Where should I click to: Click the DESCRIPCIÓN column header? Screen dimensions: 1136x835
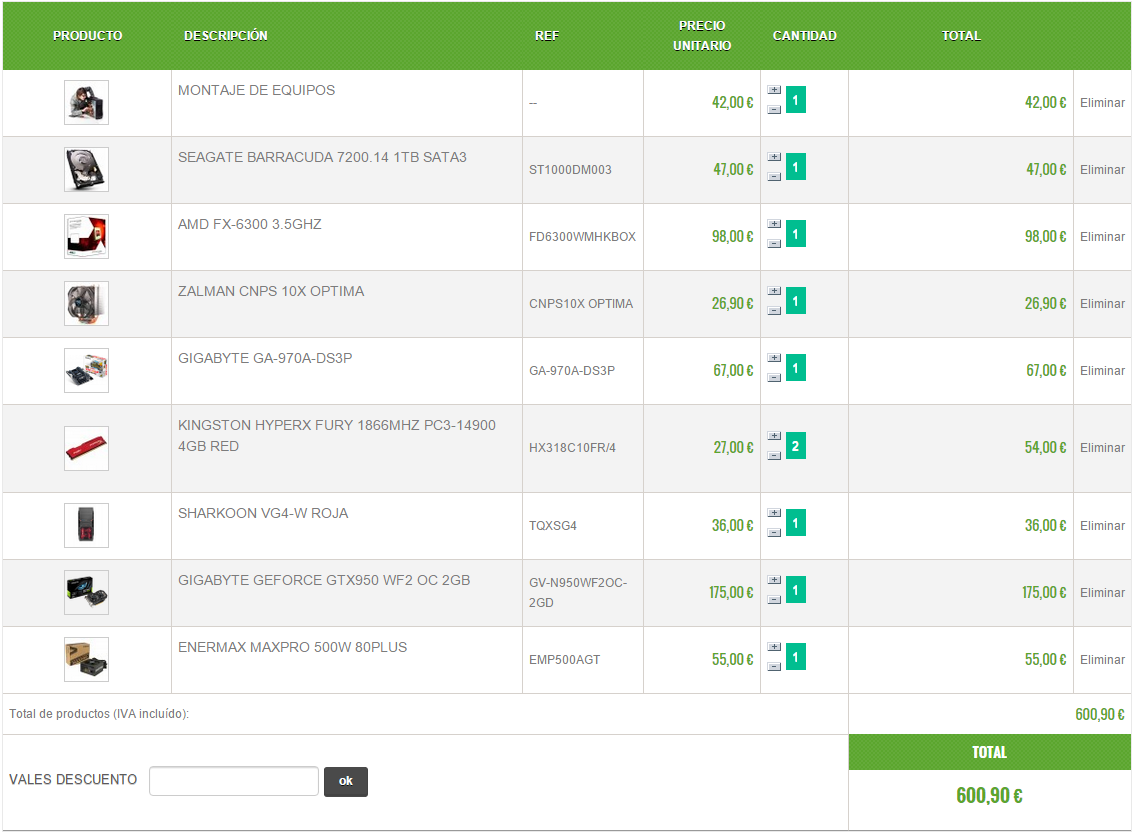click(x=225, y=35)
